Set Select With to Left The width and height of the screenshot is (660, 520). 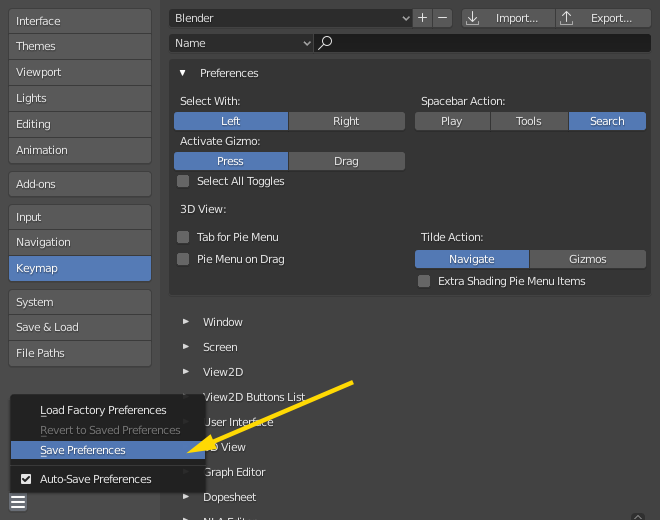(231, 121)
